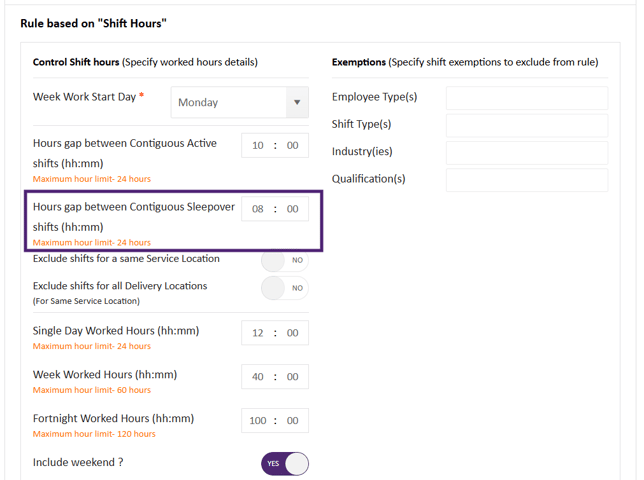
Task: Toggle Exclude shifts for a same Service Location
Action: click(284, 260)
